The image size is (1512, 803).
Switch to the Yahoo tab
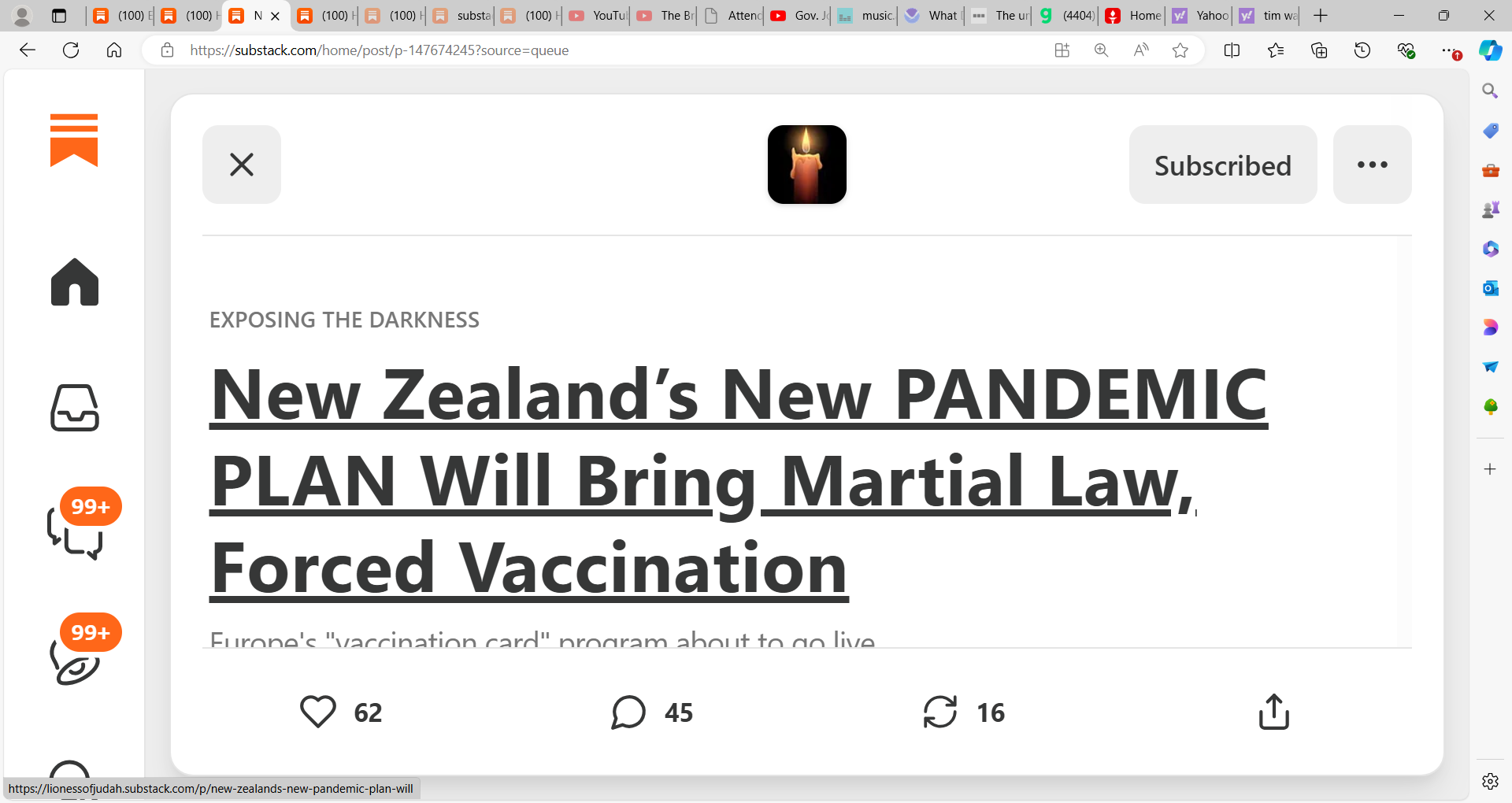tap(1200, 16)
